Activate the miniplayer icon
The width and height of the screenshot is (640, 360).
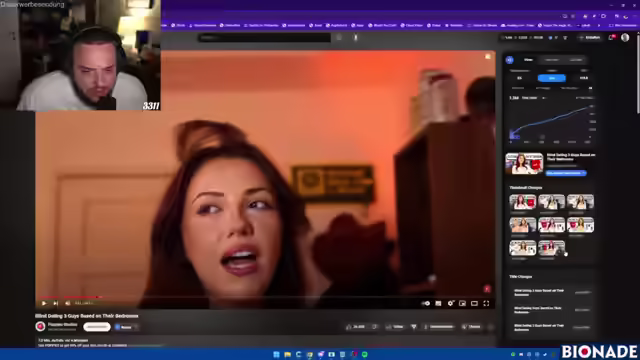[462, 303]
